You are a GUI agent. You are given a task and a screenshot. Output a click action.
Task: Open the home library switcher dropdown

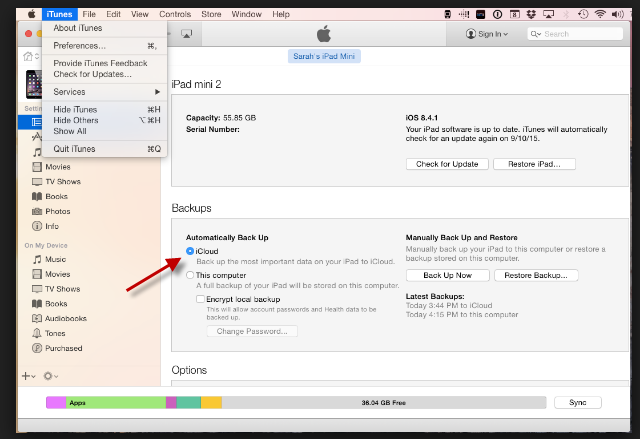pos(31,56)
